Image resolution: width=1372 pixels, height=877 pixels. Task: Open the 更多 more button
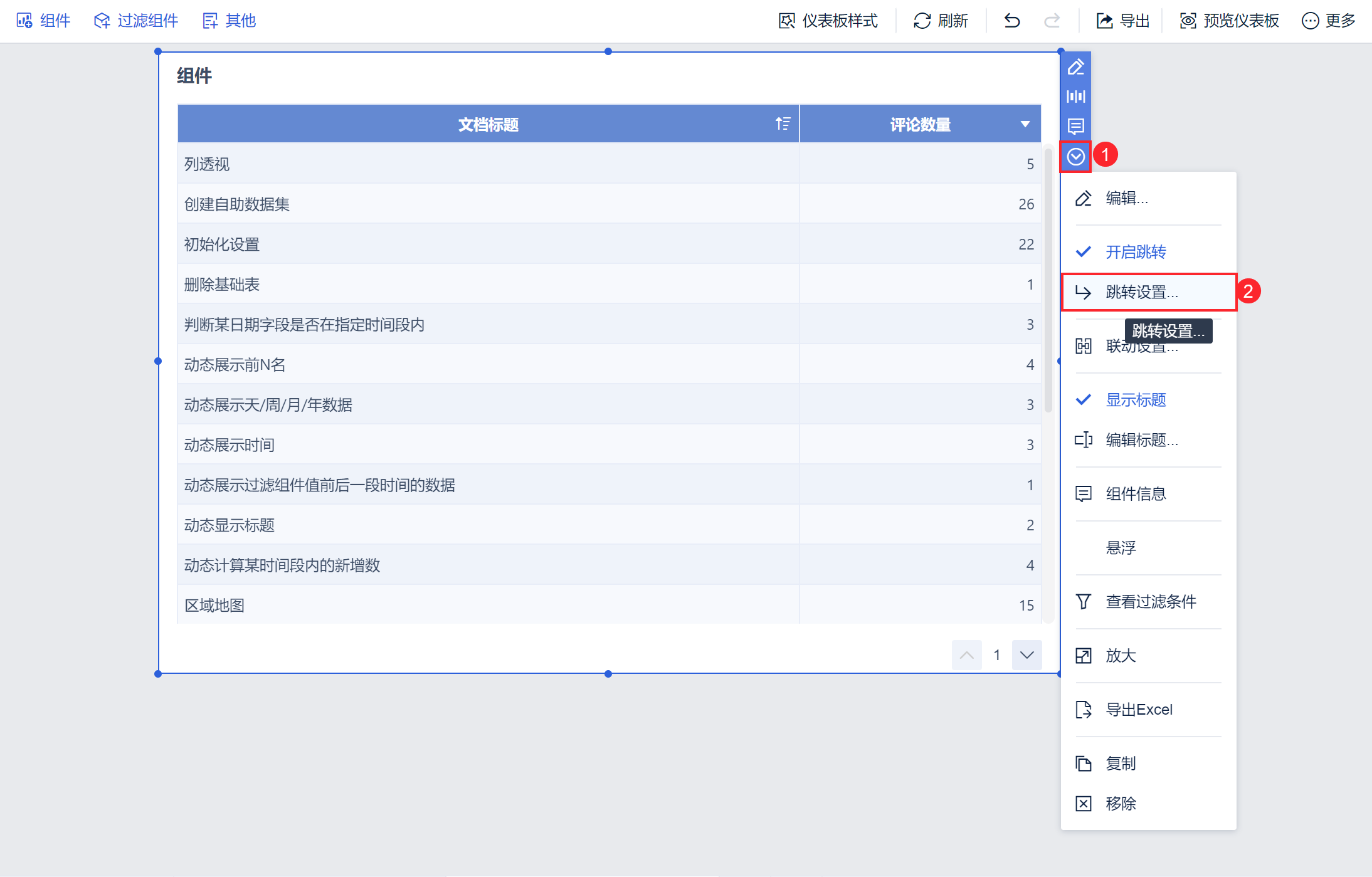pyautogui.click(x=1329, y=21)
